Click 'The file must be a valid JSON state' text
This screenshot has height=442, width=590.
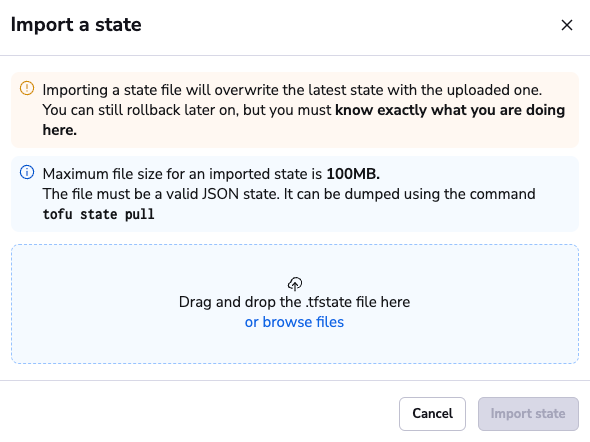pyautogui.click(x=161, y=194)
